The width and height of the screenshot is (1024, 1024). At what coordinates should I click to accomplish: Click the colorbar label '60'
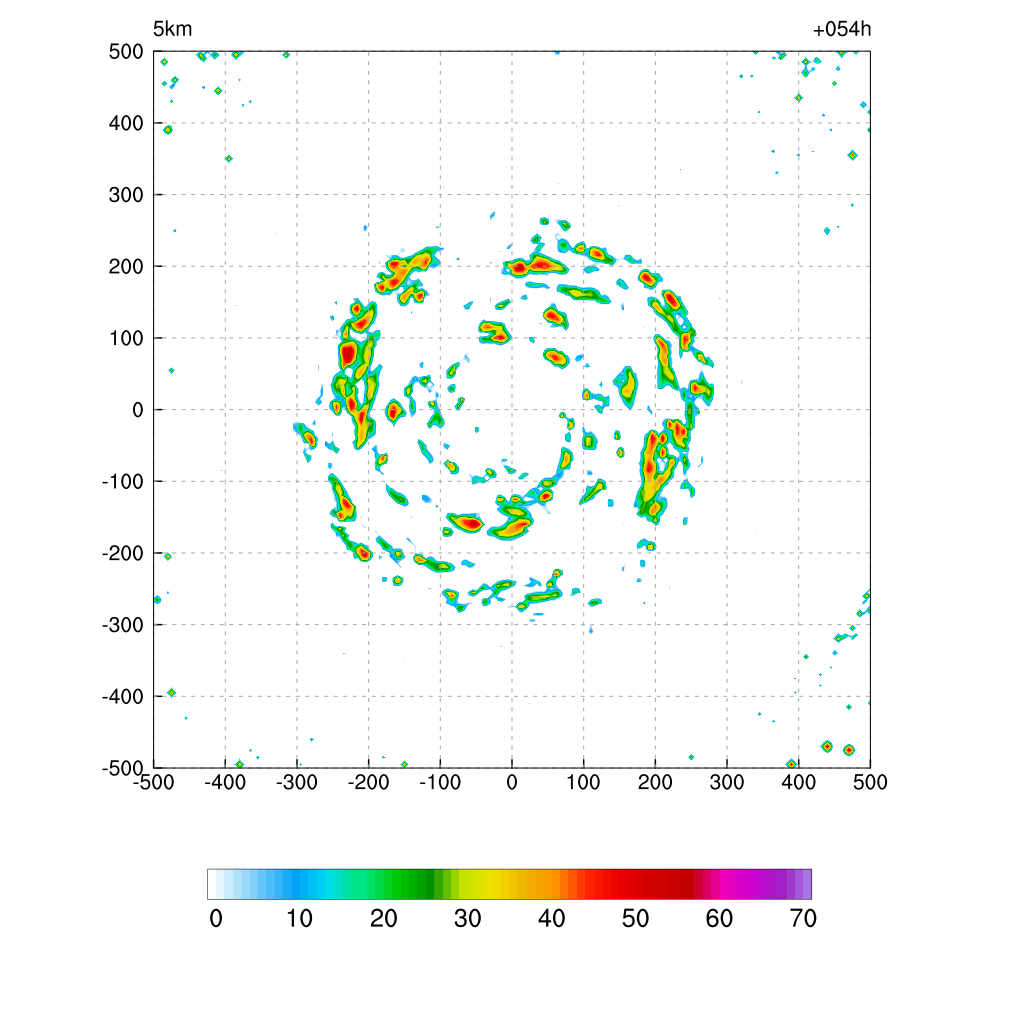tap(719, 919)
